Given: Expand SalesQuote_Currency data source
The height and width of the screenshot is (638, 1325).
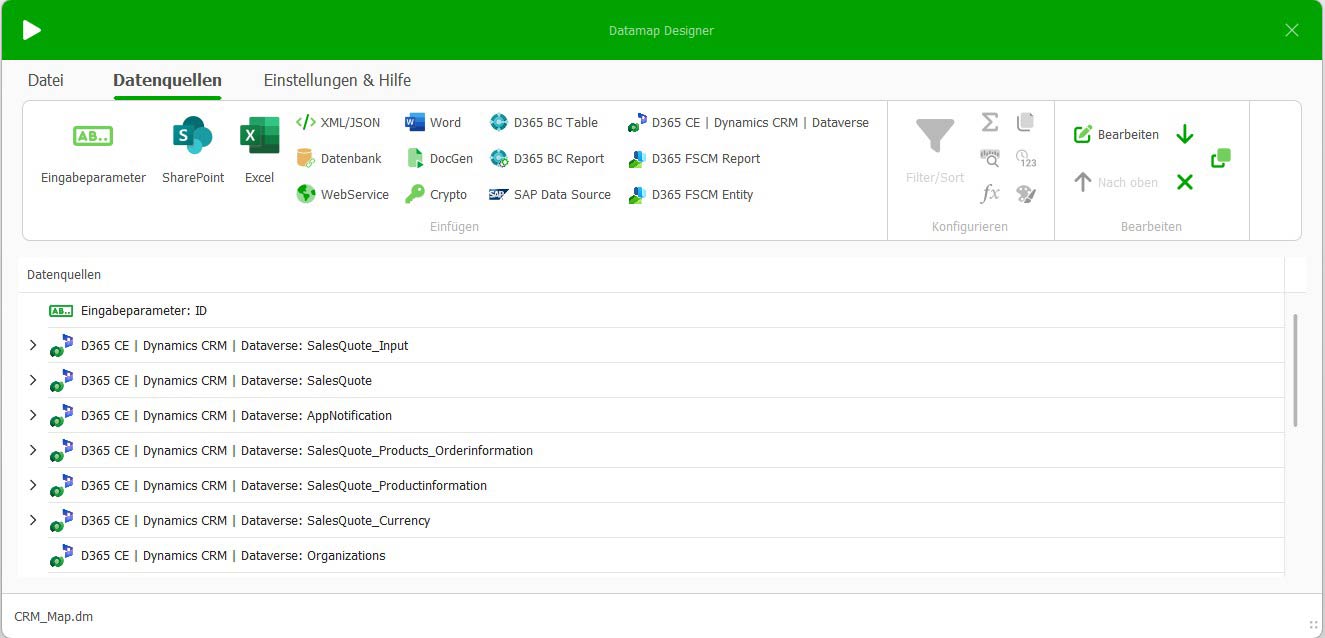Looking at the screenshot, I should tap(33, 521).
